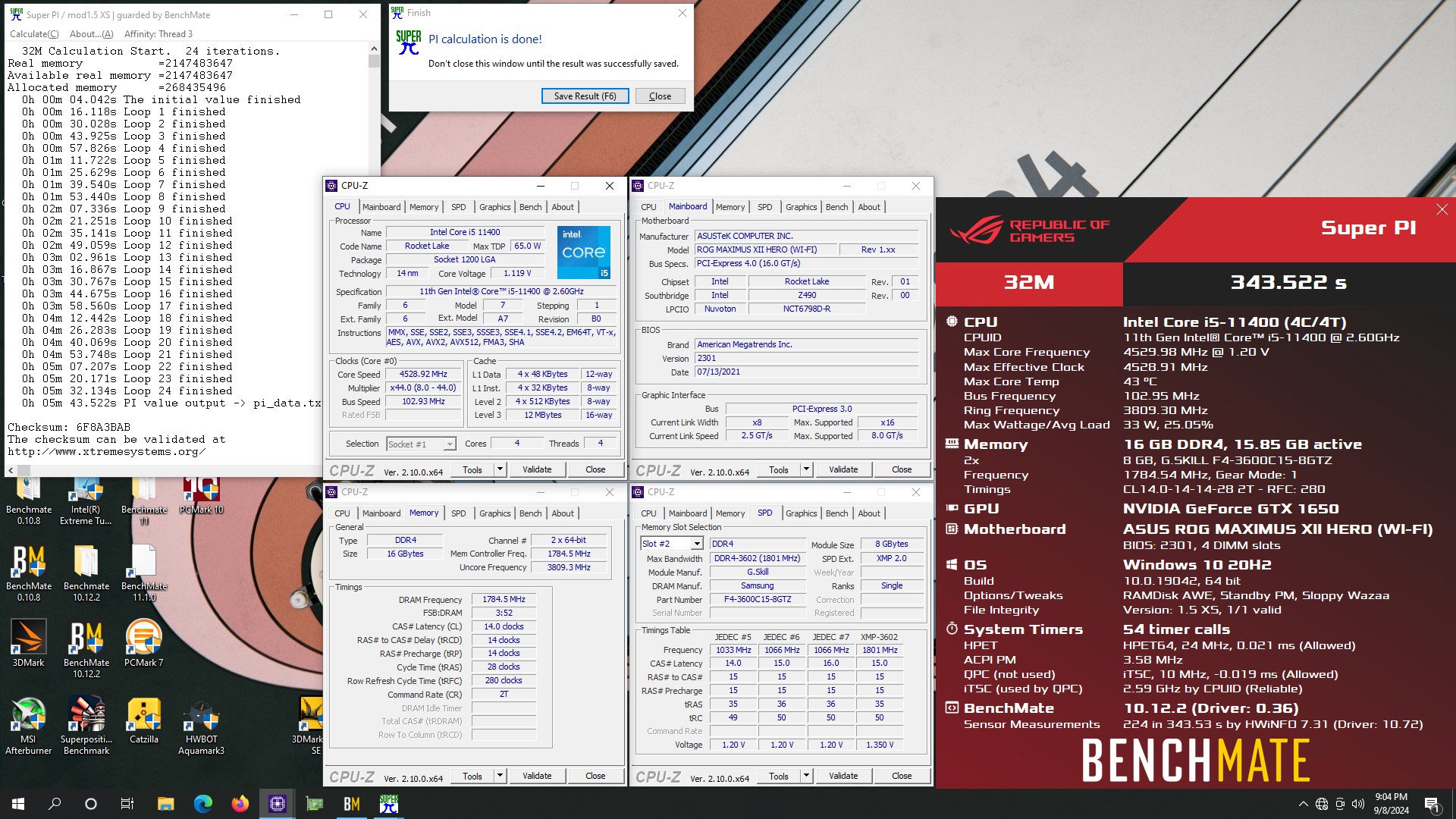Click the Core Speed 4528.92 MHz field

(x=423, y=374)
